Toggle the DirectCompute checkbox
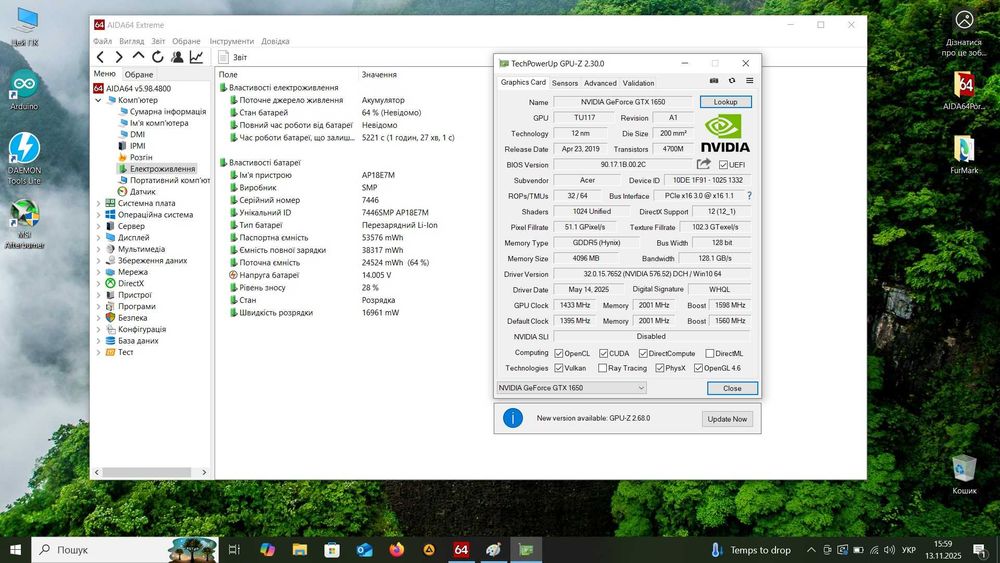 pyautogui.click(x=643, y=353)
